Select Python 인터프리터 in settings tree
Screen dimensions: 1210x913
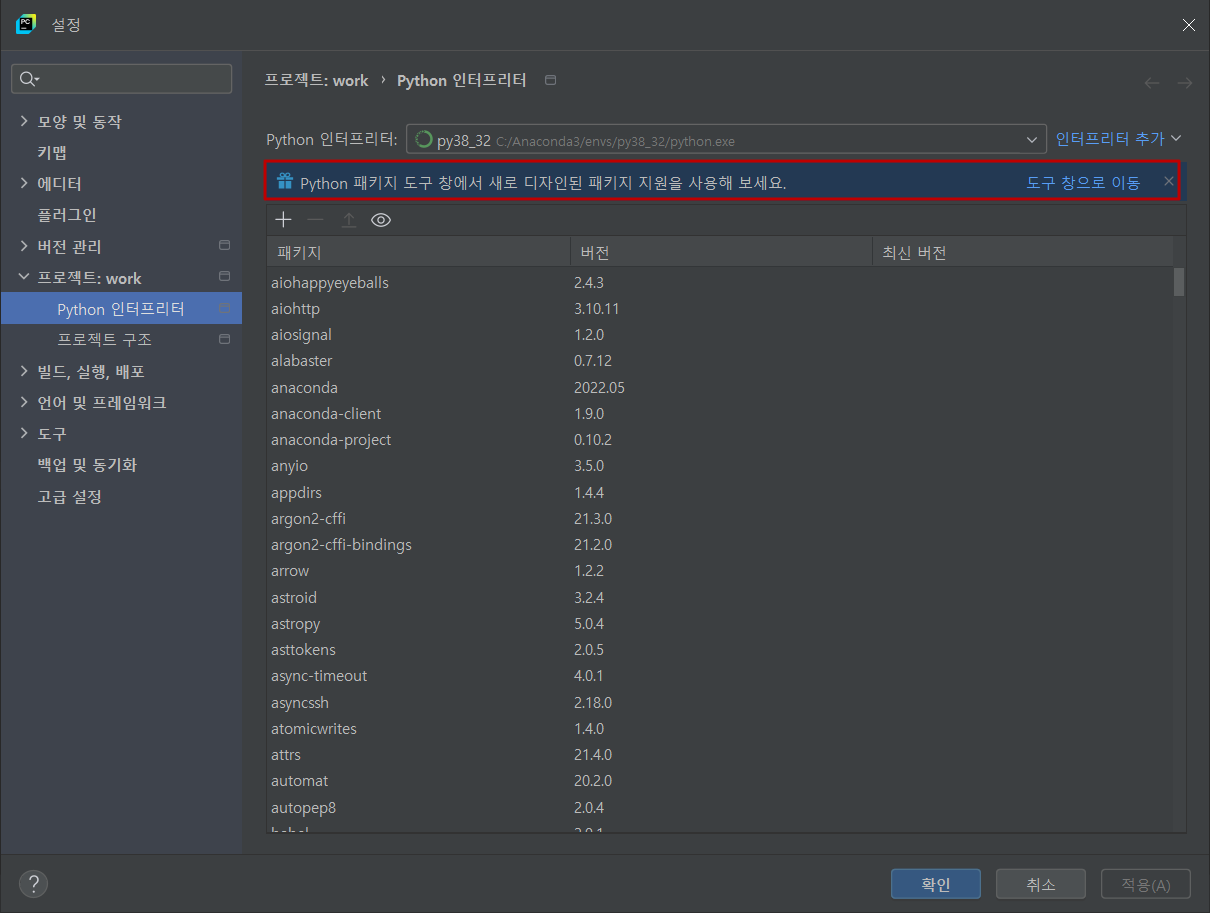(121, 309)
